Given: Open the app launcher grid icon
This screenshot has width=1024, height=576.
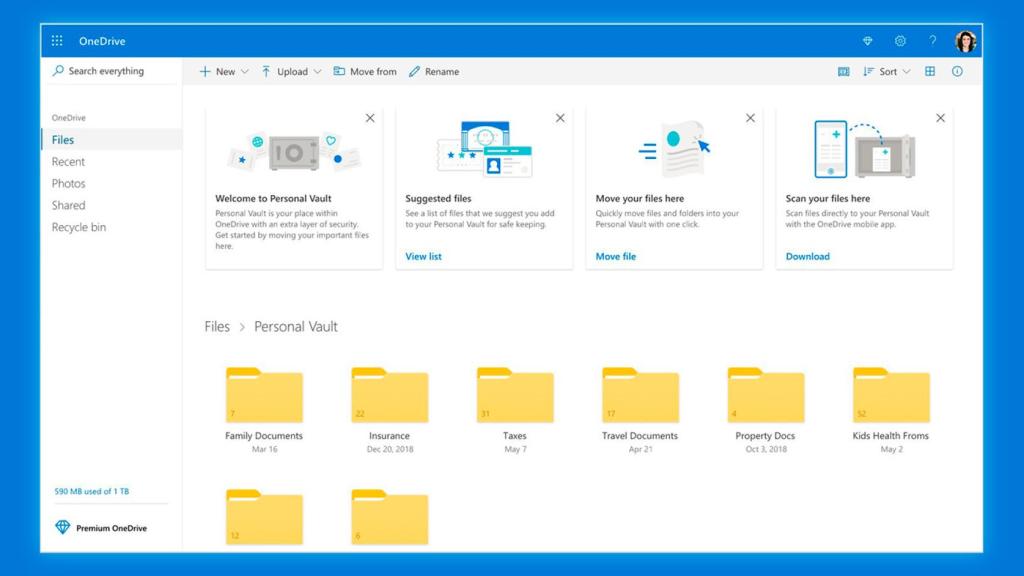Looking at the screenshot, I should pyautogui.click(x=57, y=41).
